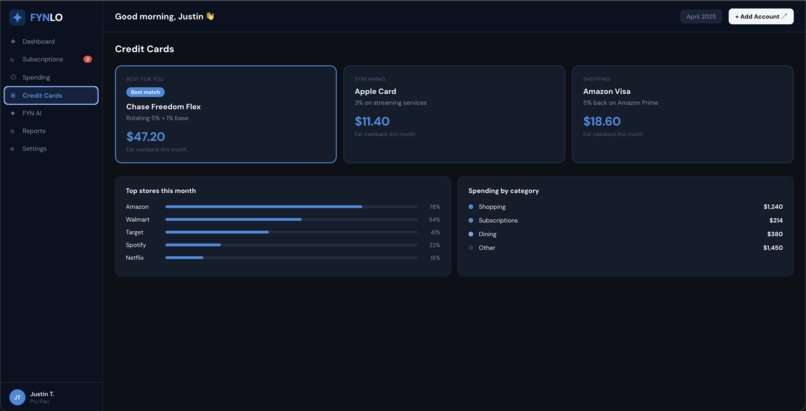Click the Reports sidebar icon

(13, 131)
